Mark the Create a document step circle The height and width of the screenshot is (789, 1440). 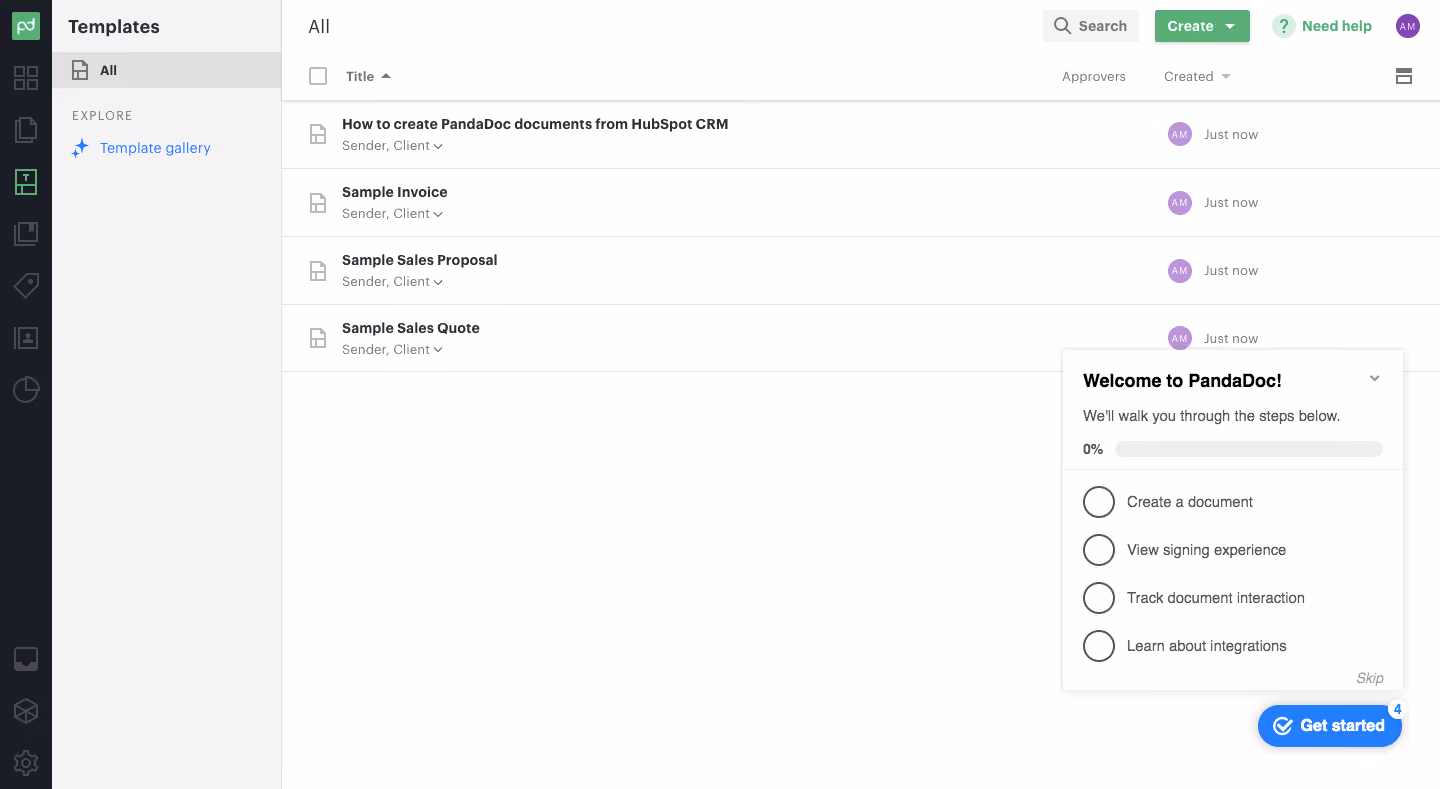[1099, 502]
